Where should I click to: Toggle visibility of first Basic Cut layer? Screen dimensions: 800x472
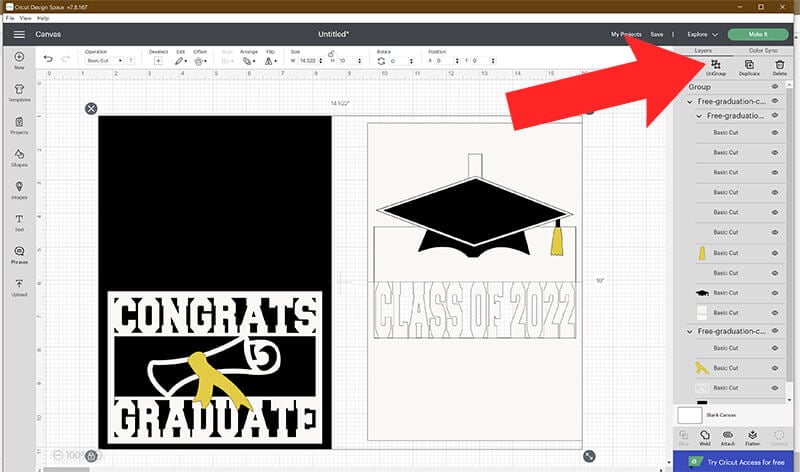[x=775, y=132]
